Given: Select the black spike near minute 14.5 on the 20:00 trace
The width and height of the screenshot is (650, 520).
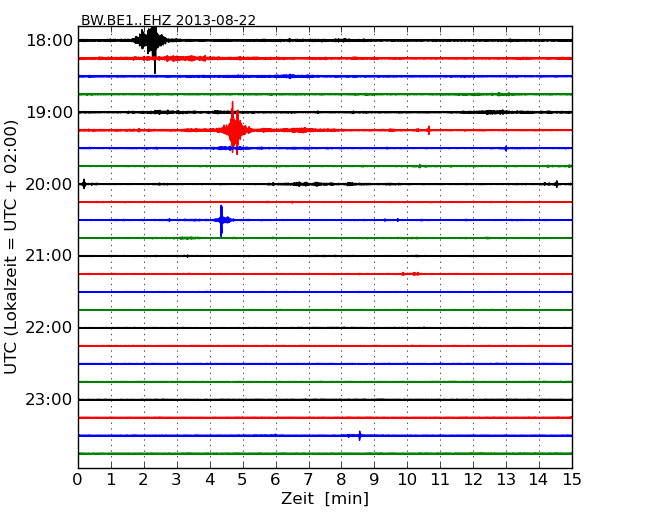Looking at the screenshot, I should (x=556, y=184).
